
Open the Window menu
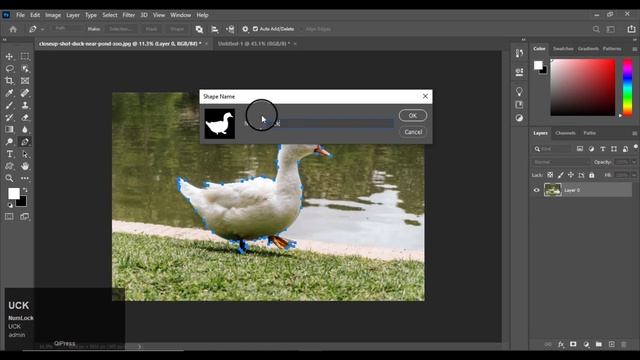click(180, 15)
